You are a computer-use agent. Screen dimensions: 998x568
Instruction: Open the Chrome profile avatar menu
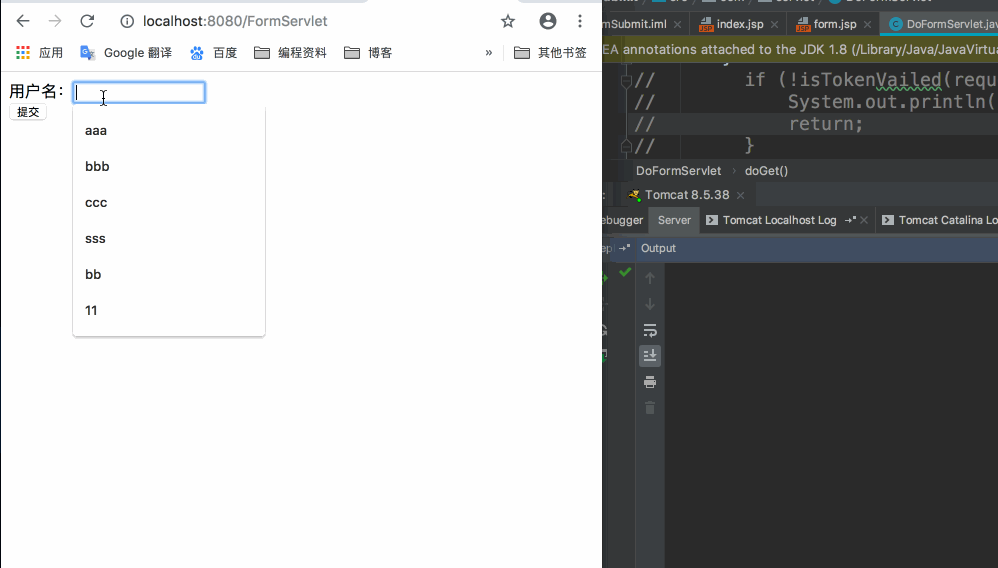[x=547, y=21]
